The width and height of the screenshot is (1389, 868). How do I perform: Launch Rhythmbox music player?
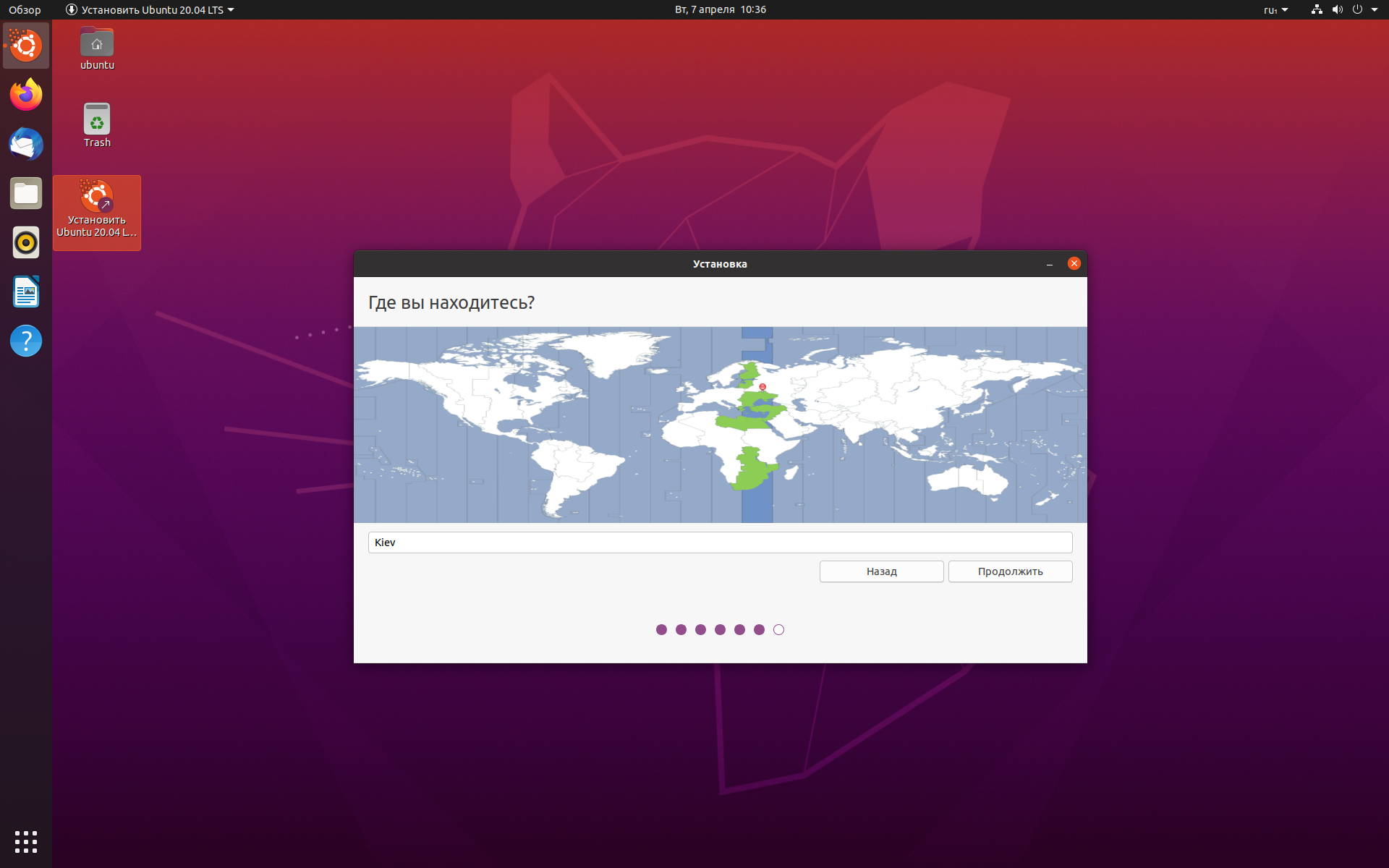click(26, 242)
